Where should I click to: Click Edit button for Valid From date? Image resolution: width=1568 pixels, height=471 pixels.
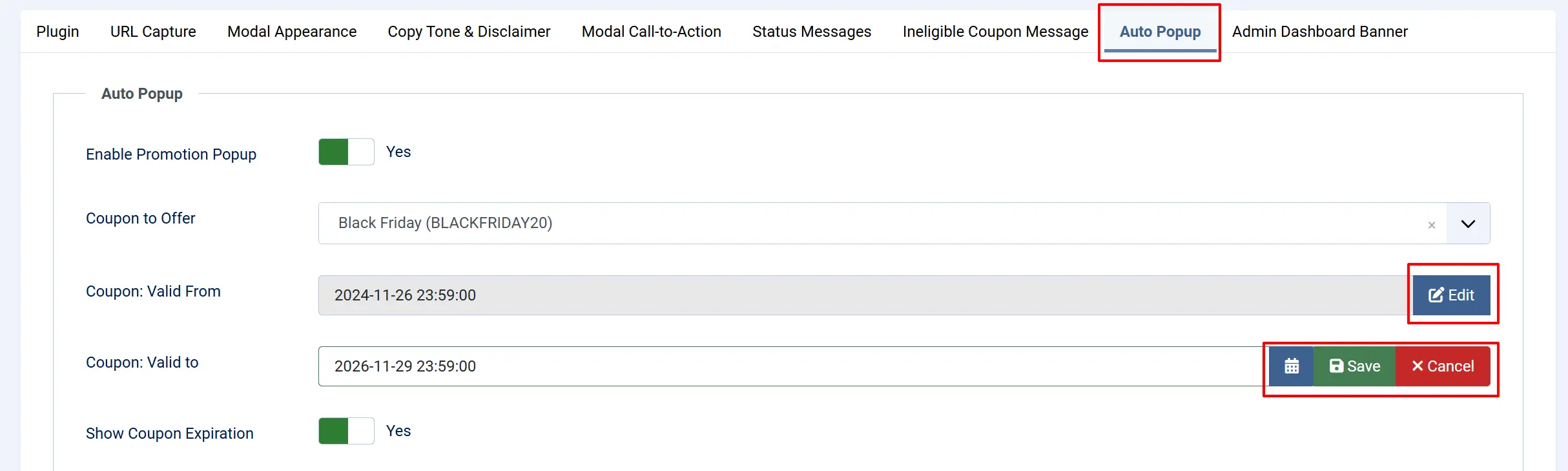(x=1451, y=295)
